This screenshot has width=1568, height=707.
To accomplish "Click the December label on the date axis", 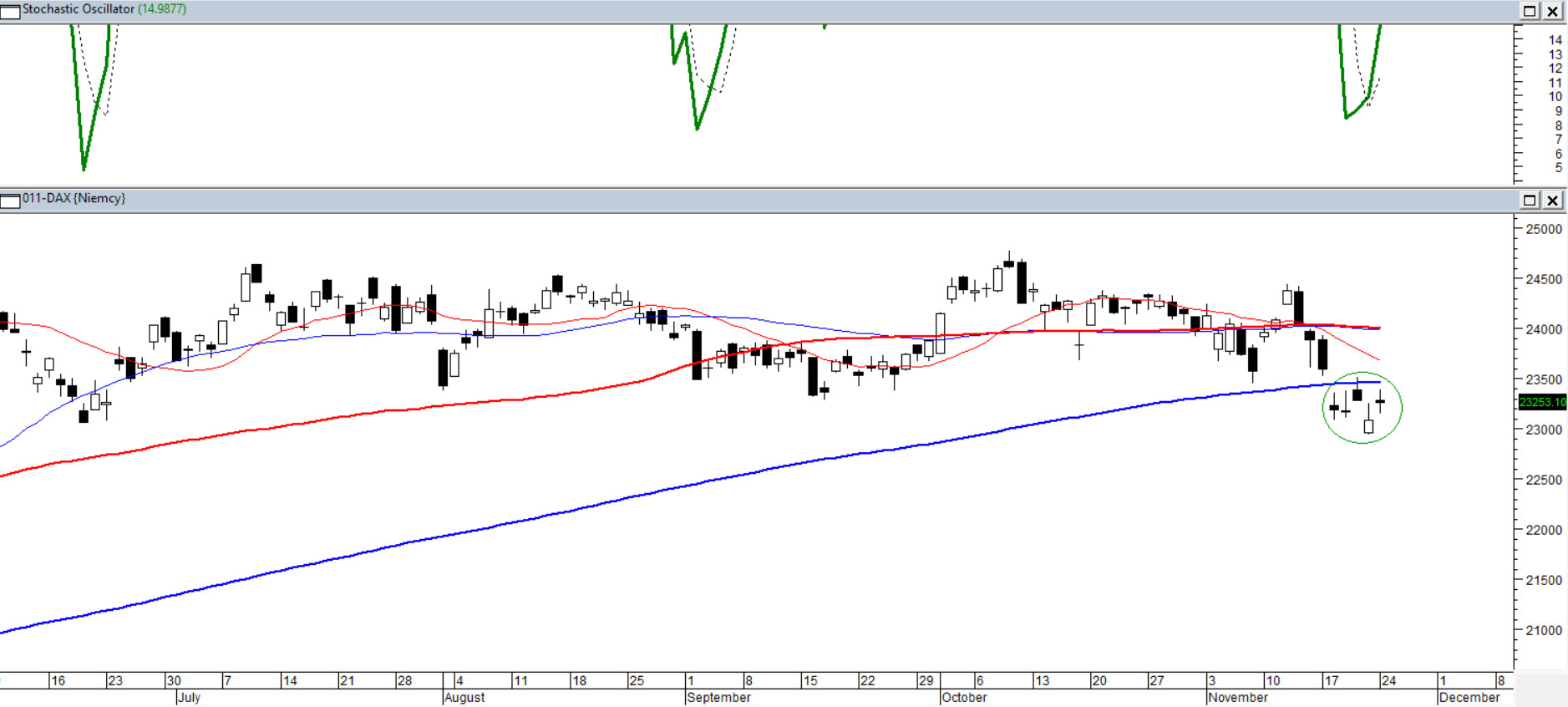I will pyautogui.click(x=1469, y=698).
